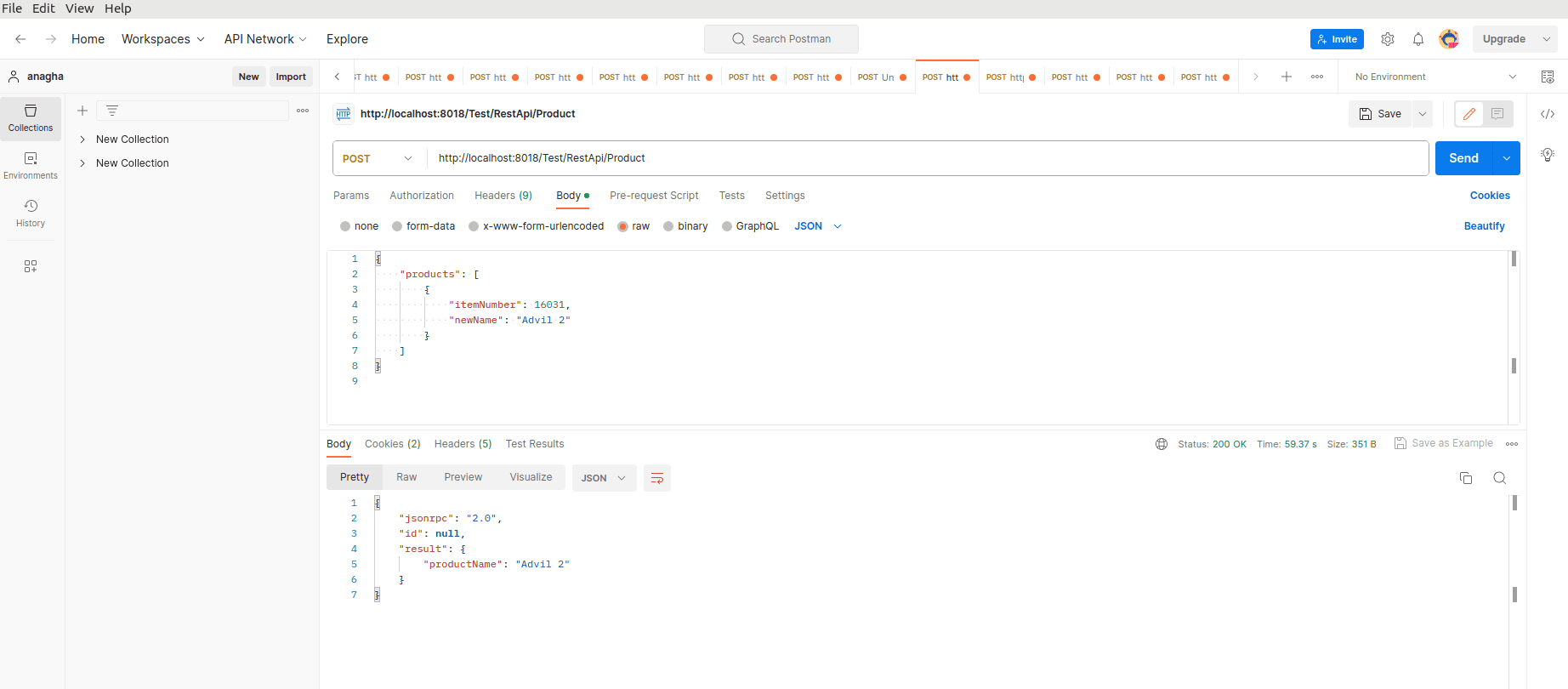Copy response body with copy icon
The width and height of the screenshot is (1568, 689).
[x=1466, y=478]
